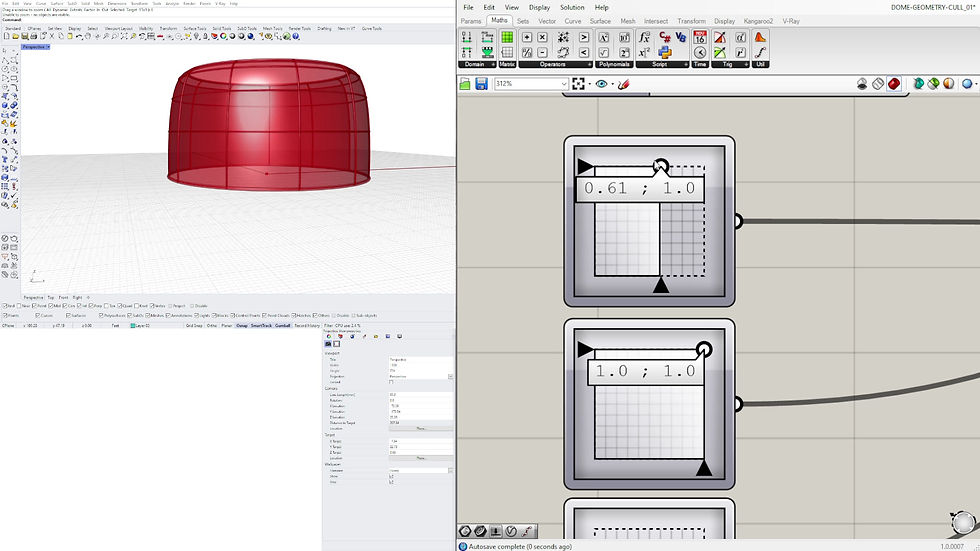Click the Multiplication operator icon

[x=542, y=37]
